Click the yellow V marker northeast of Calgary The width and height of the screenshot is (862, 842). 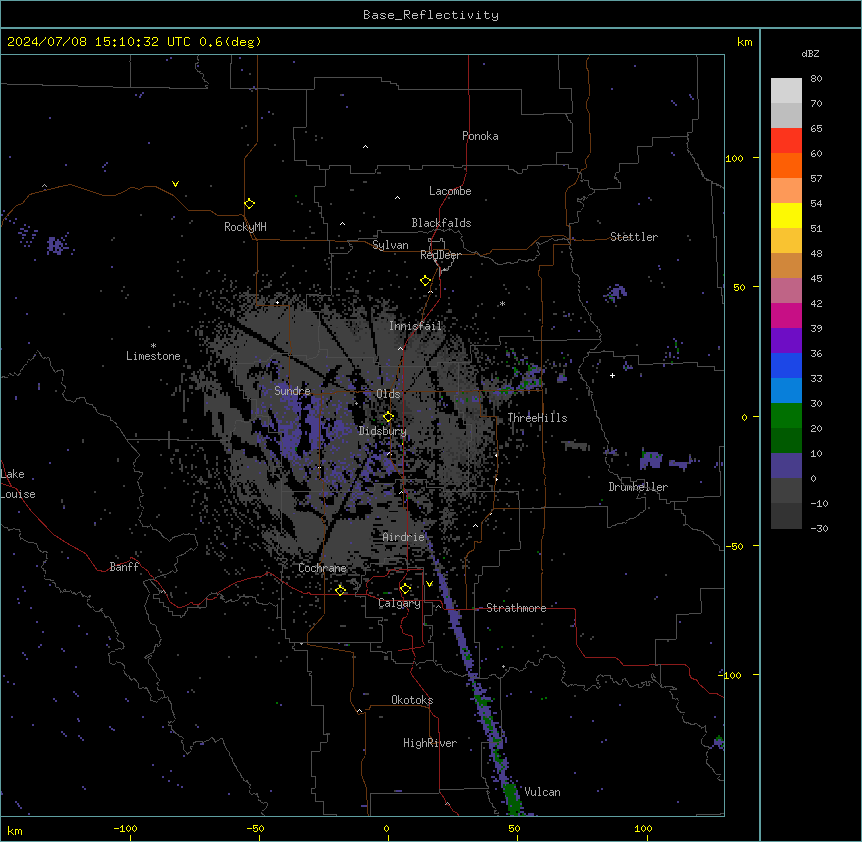(x=429, y=584)
